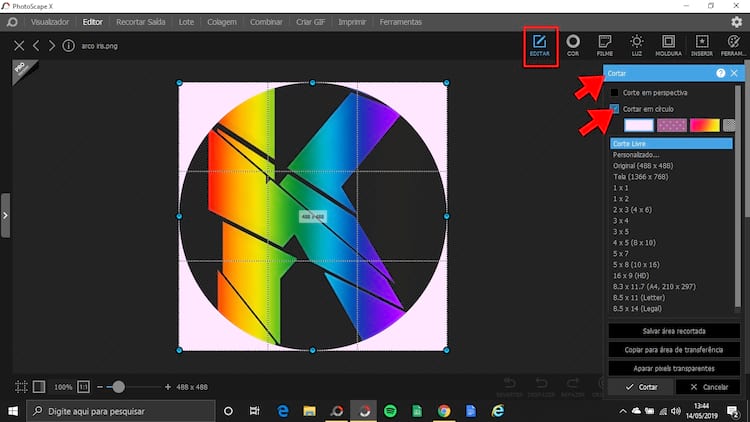Open the Cor color adjustments icon
This screenshot has height=422, width=750.
click(573, 45)
